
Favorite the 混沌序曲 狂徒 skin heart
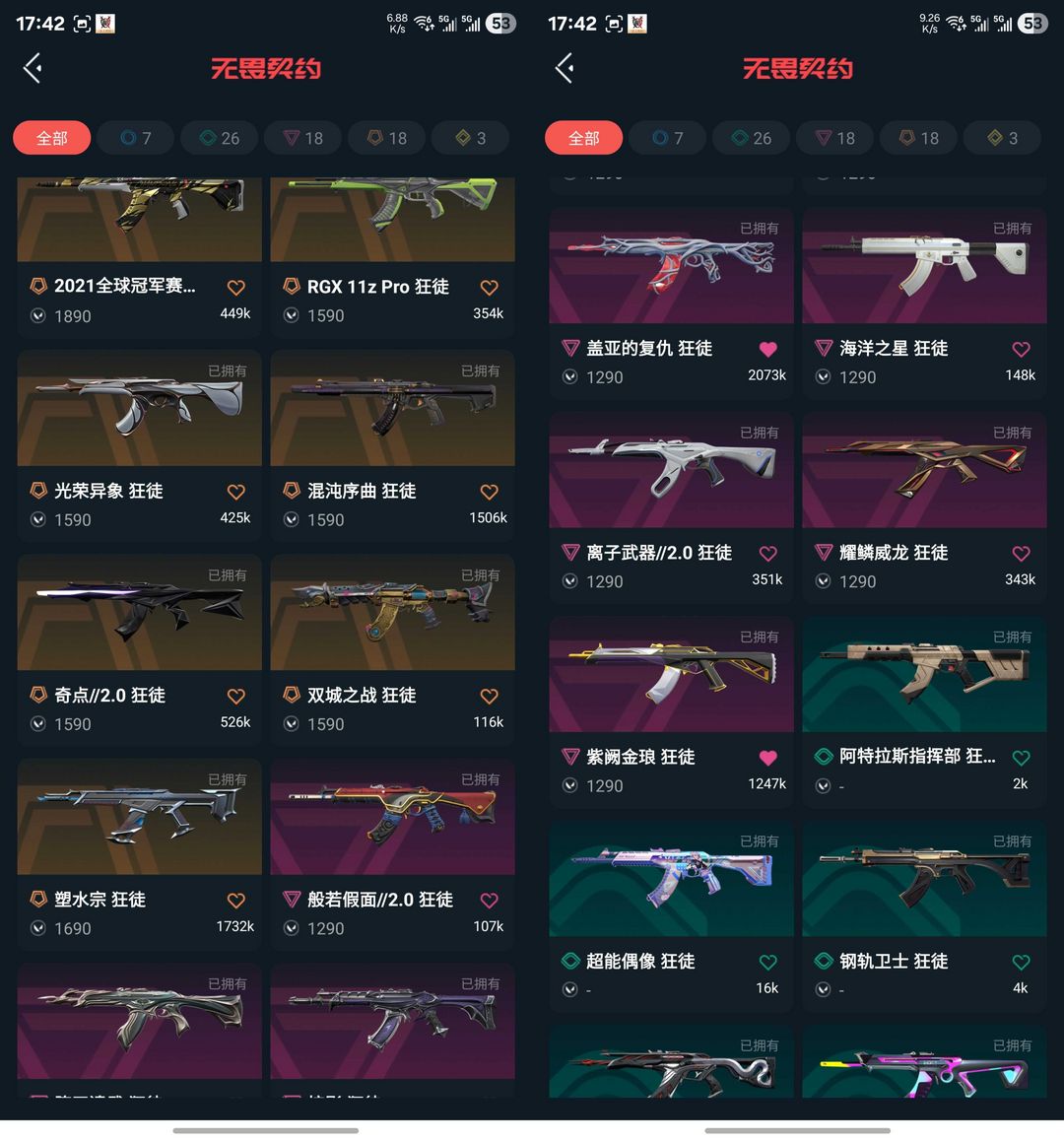point(489,492)
